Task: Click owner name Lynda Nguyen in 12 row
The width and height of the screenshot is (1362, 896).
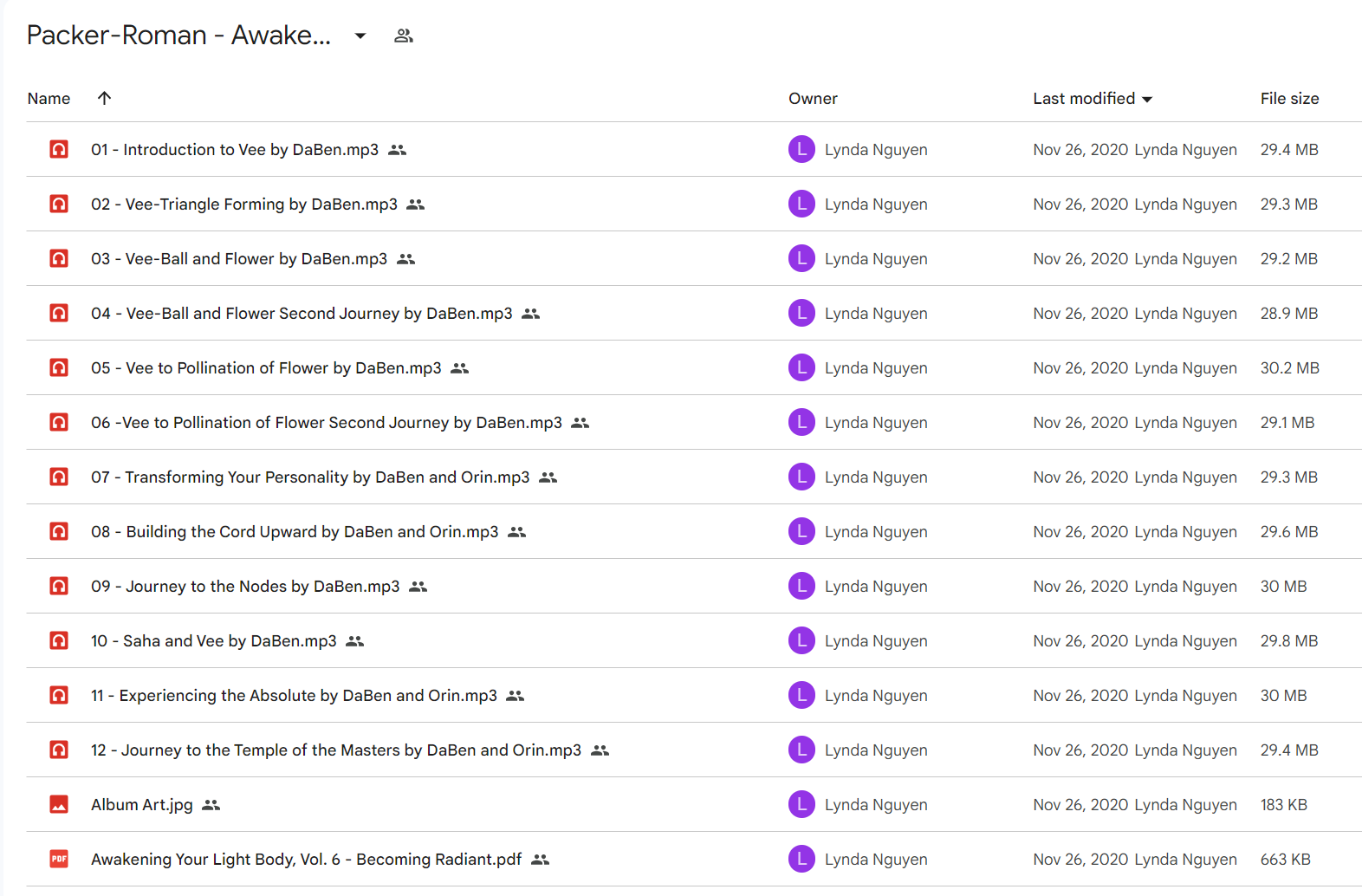Action: tap(876, 750)
